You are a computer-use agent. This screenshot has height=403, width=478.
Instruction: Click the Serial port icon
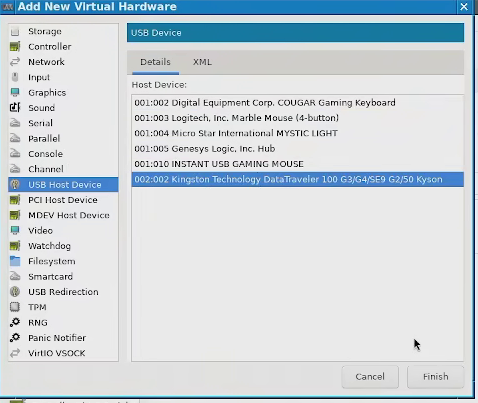point(15,123)
